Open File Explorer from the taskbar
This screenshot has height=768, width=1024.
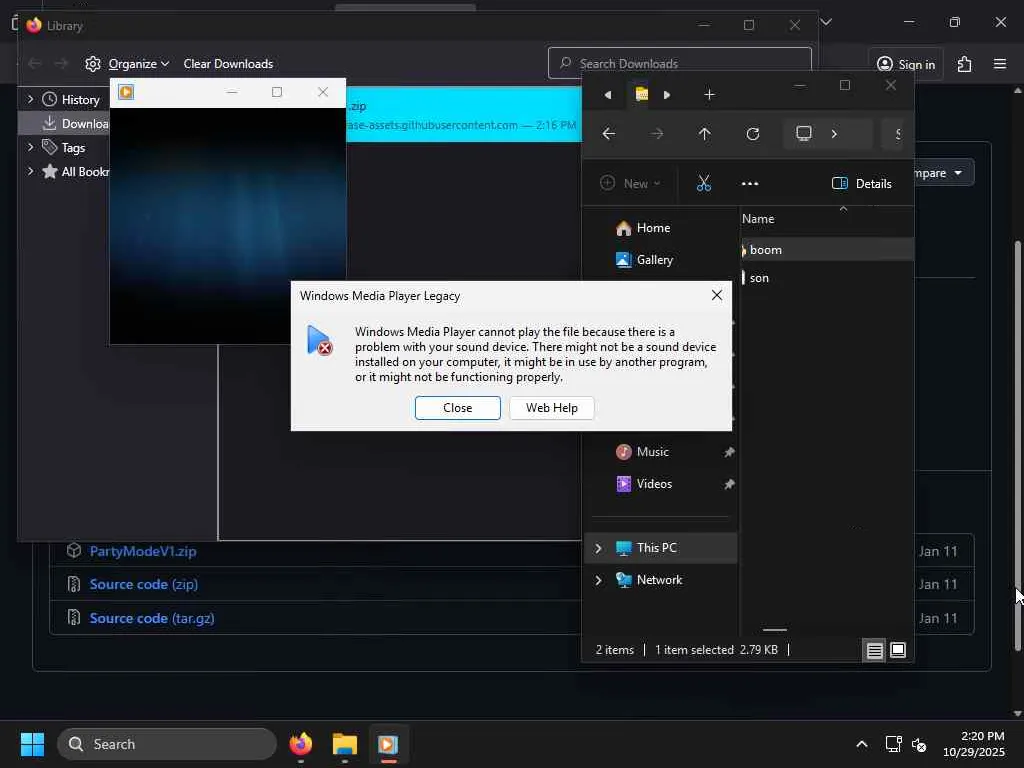(344, 744)
